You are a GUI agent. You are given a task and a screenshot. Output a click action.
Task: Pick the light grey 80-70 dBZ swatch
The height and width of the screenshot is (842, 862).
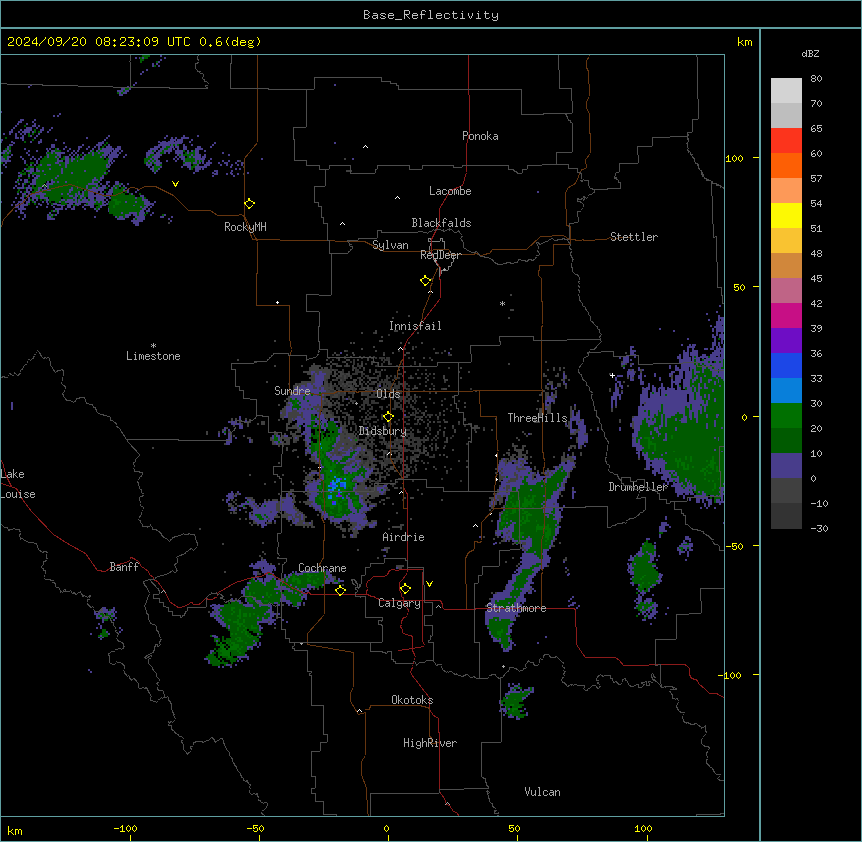786,91
